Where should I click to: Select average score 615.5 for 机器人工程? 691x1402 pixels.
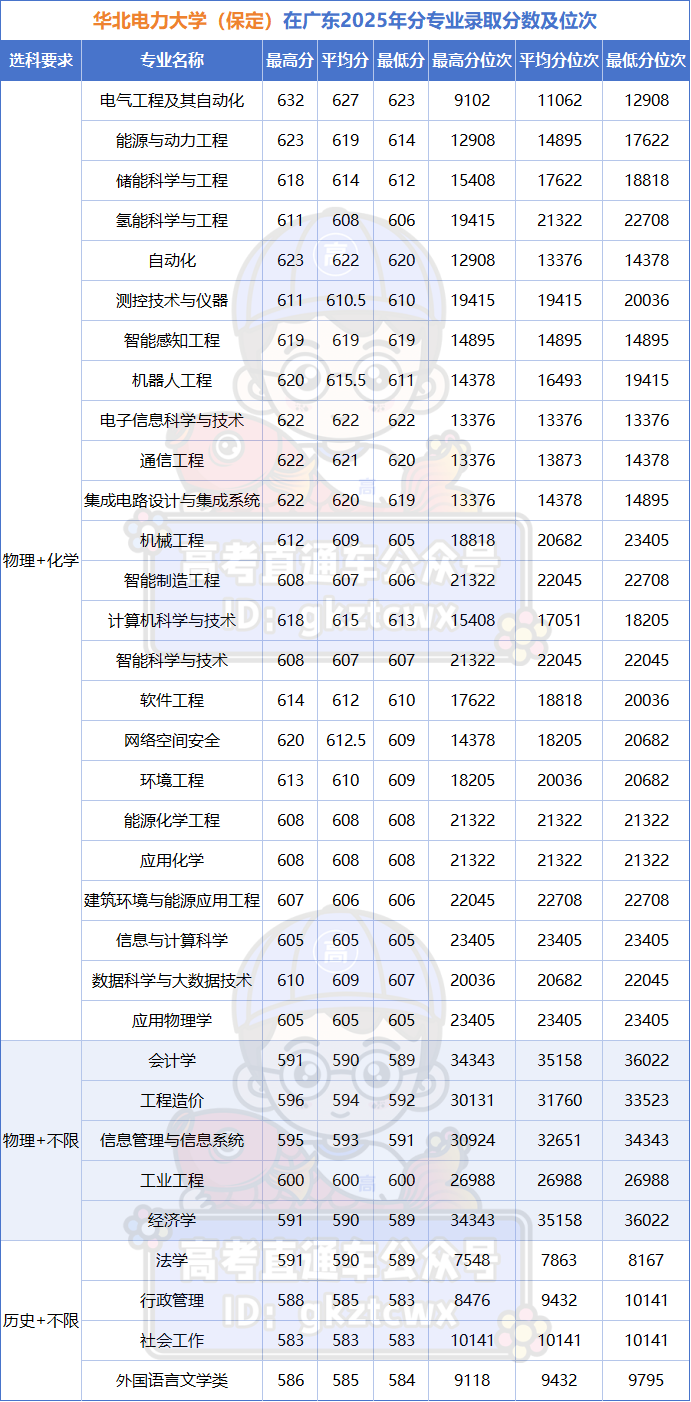[x=346, y=380]
